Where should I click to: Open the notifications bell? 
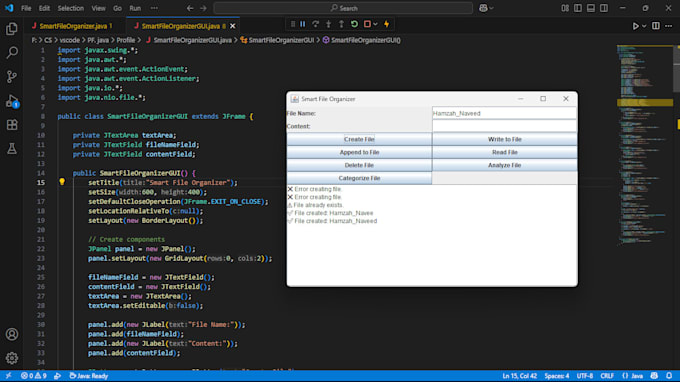point(669,376)
